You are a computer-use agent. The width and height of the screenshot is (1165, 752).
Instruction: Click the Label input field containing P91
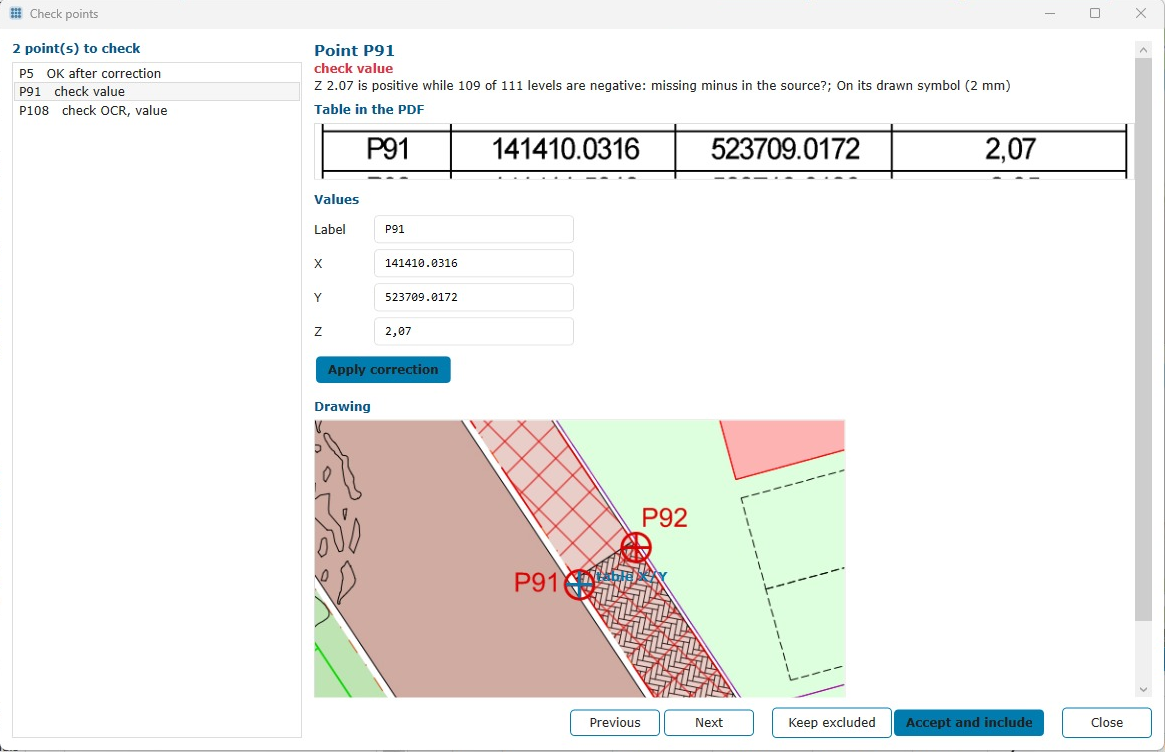pos(474,229)
